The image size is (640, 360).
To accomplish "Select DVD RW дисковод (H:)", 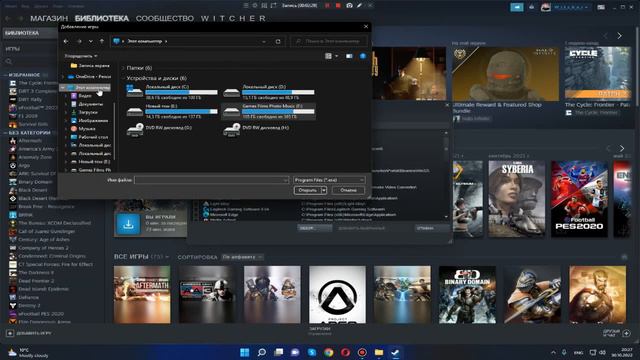I will 256,130.
